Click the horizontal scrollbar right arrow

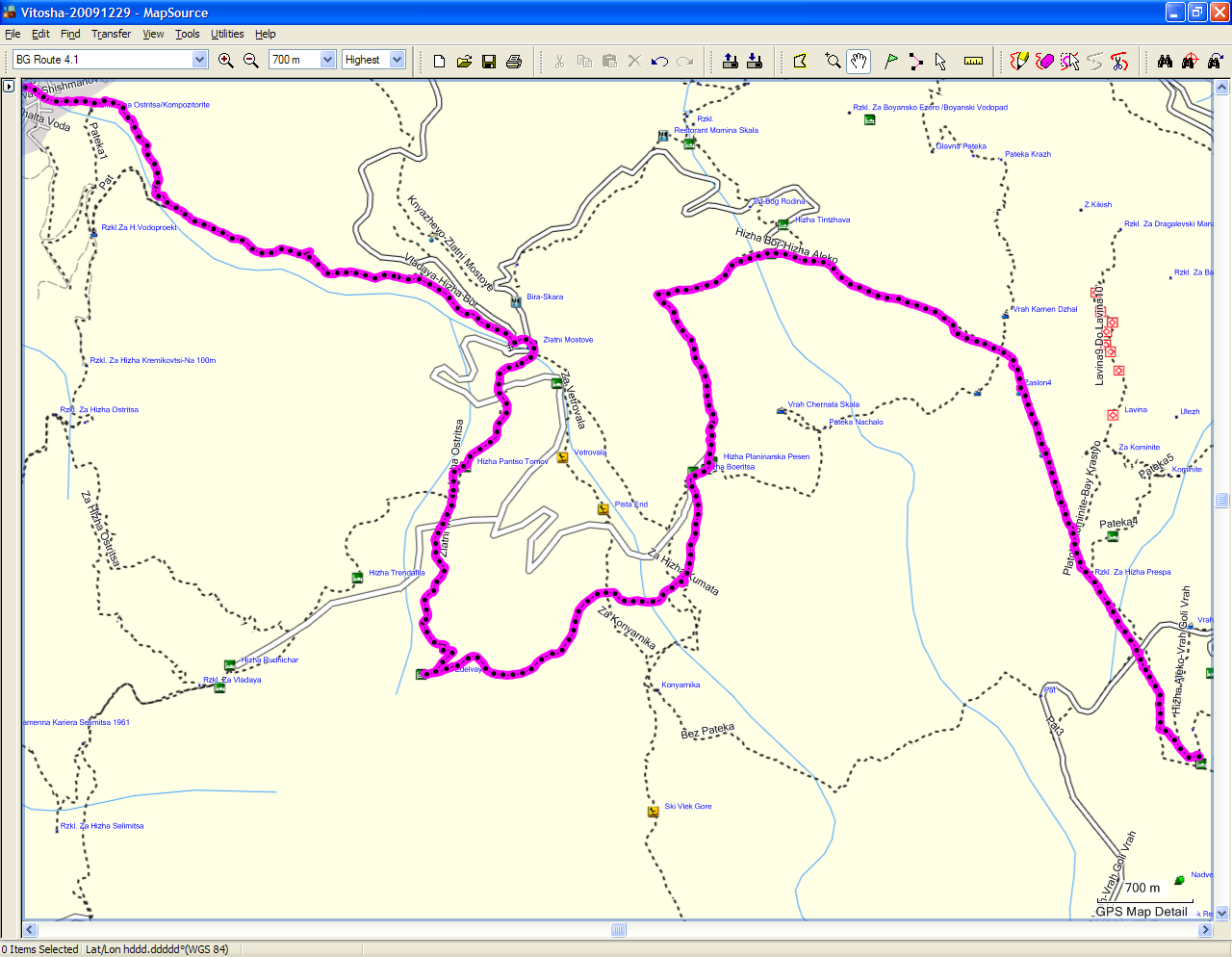pyautogui.click(x=1205, y=929)
